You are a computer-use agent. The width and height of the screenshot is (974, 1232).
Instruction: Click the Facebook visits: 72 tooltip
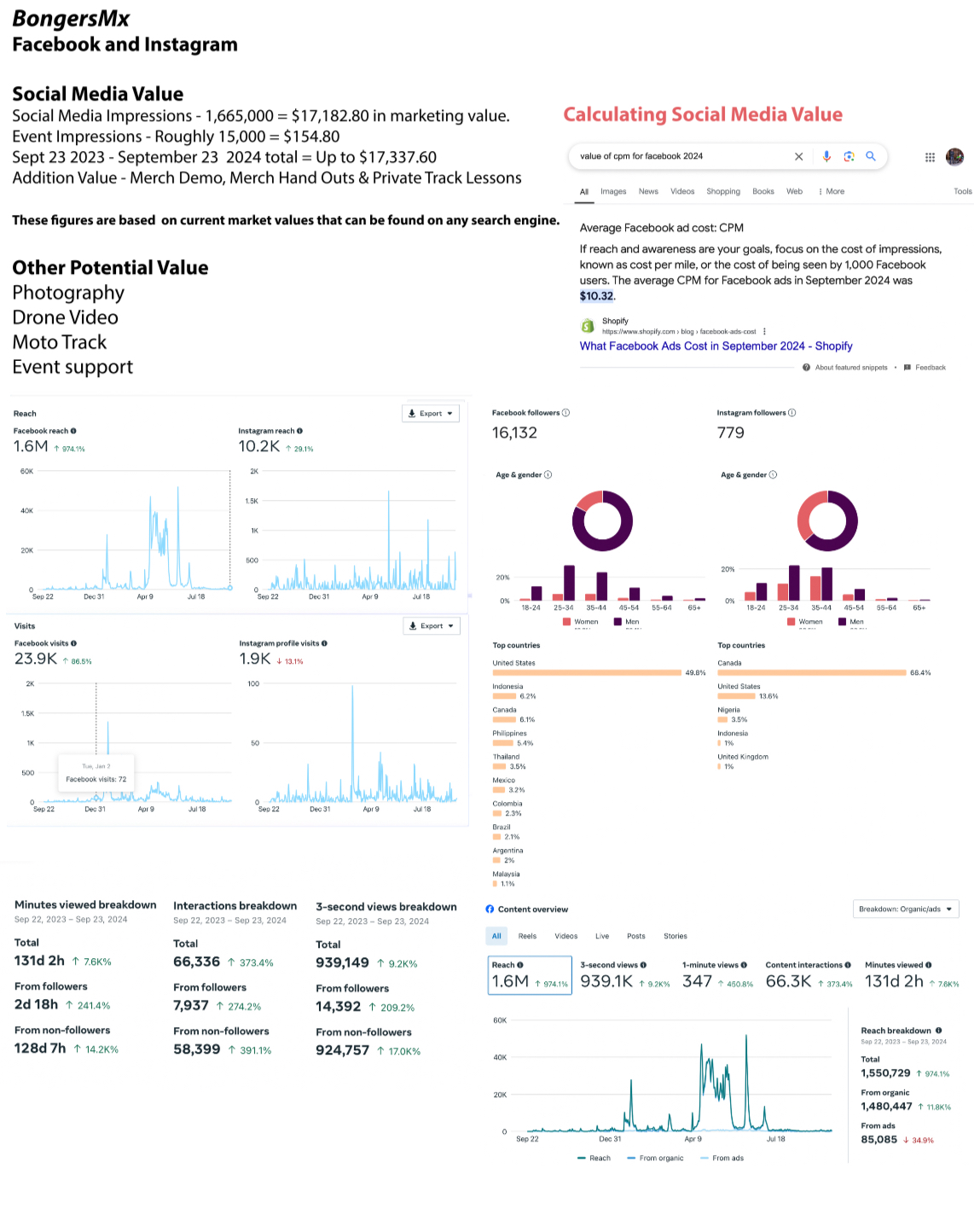pos(96,773)
